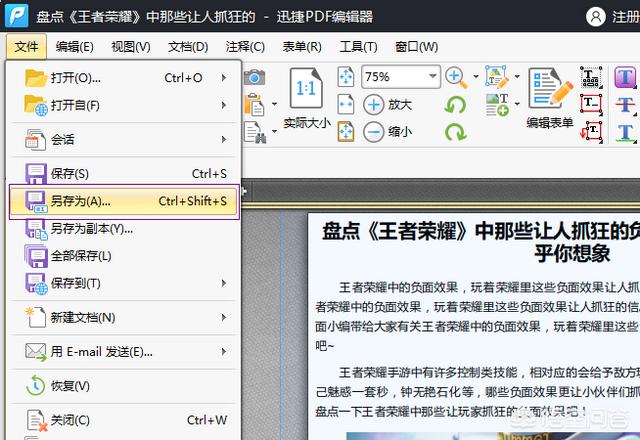This screenshot has width=640, height=440.
Task: Open the 视图(V) menu
Action: click(131, 47)
